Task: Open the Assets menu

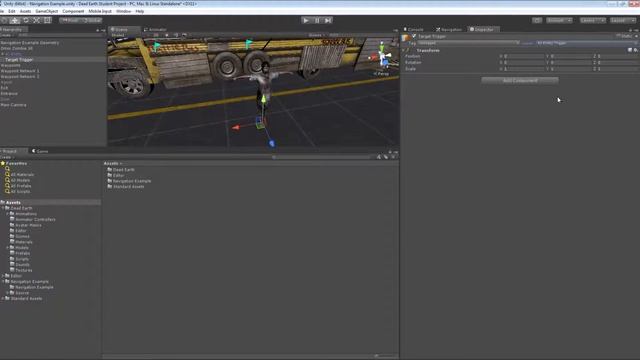Action: point(25,11)
